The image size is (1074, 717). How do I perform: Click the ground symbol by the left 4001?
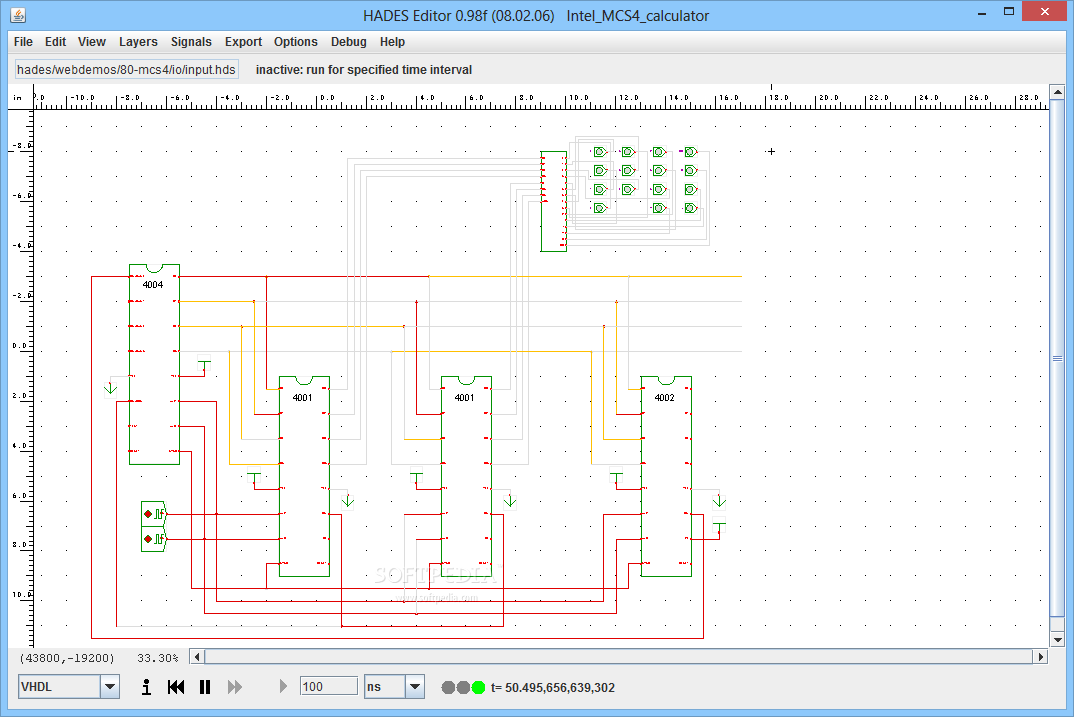(347, 501)
